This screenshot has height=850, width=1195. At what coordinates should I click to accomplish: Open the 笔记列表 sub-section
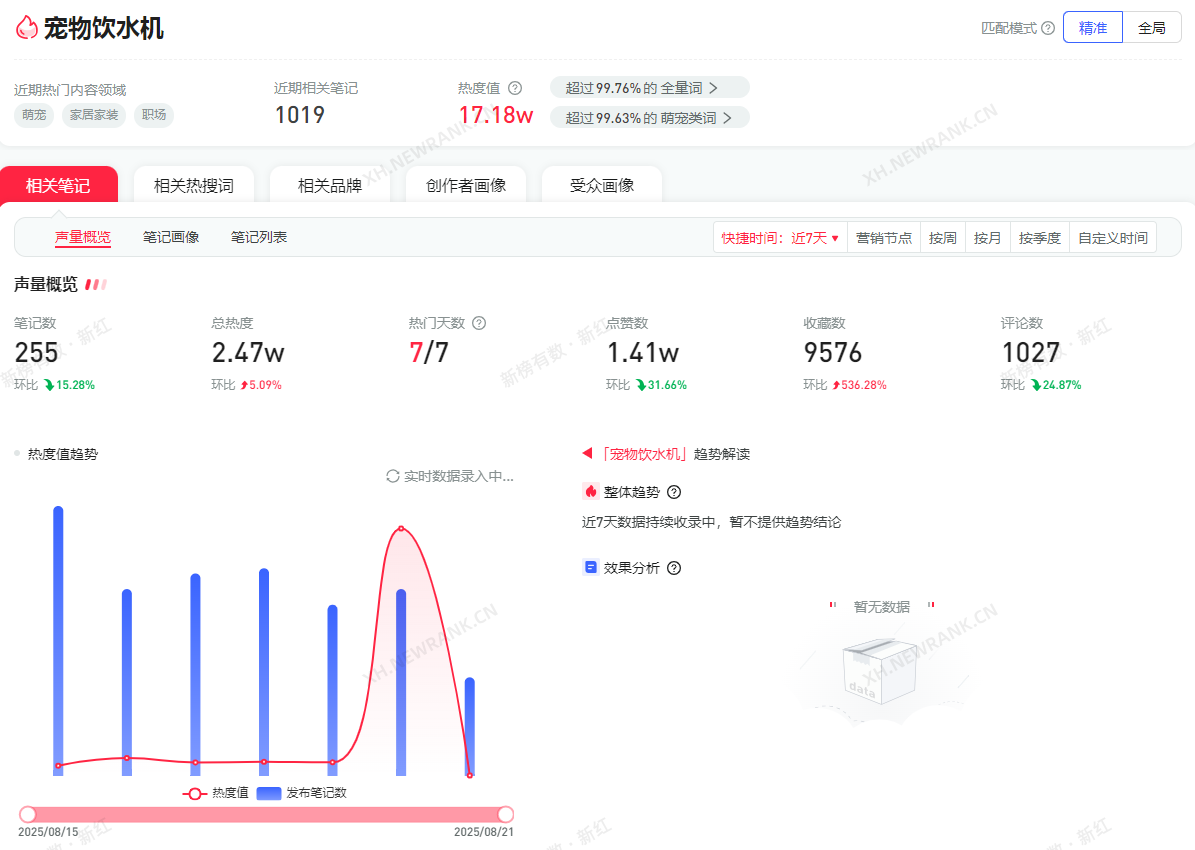pyautogui.click(x=259, y=237)
